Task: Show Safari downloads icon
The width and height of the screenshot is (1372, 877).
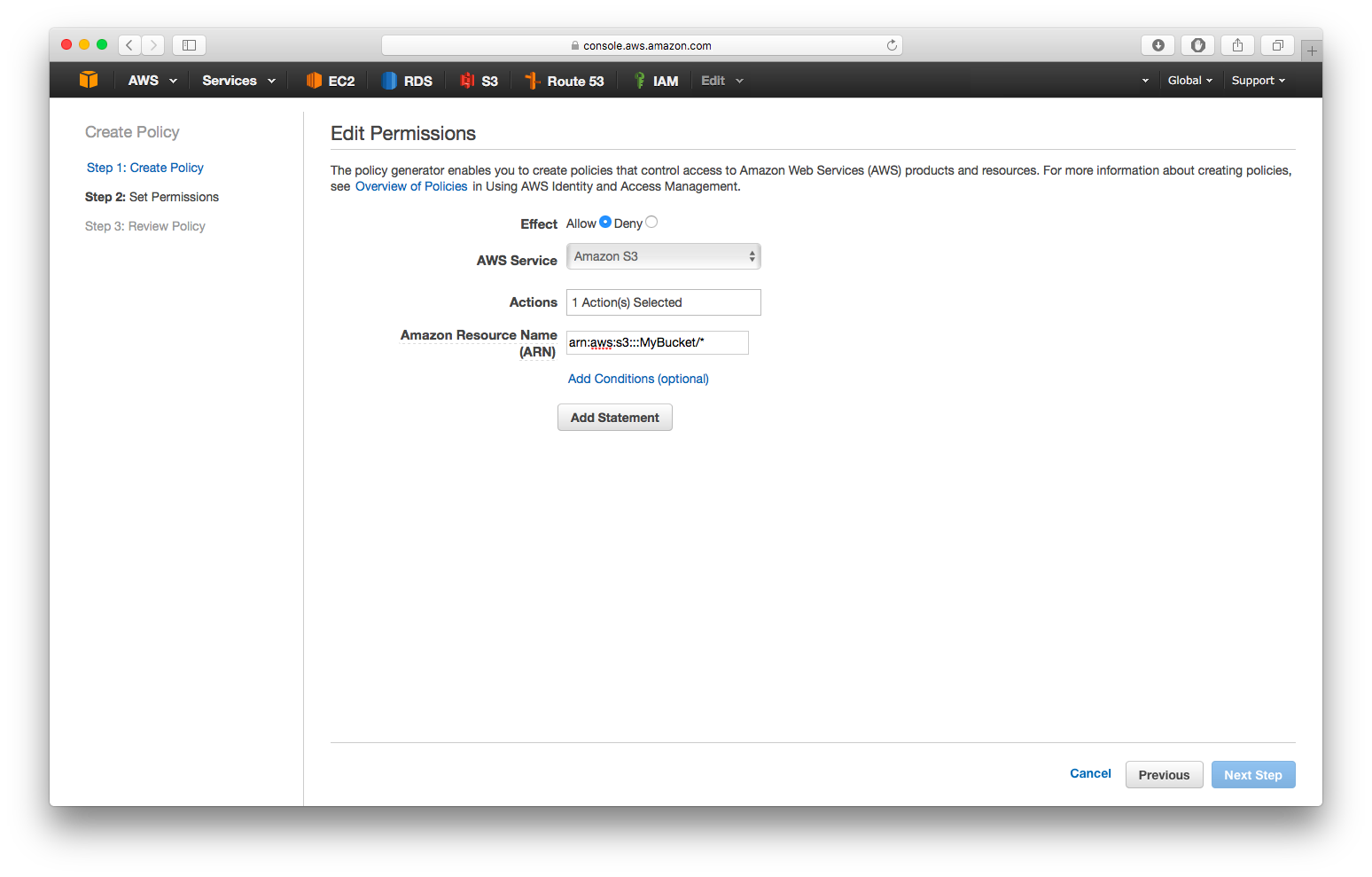Action: click(1158, 45)
